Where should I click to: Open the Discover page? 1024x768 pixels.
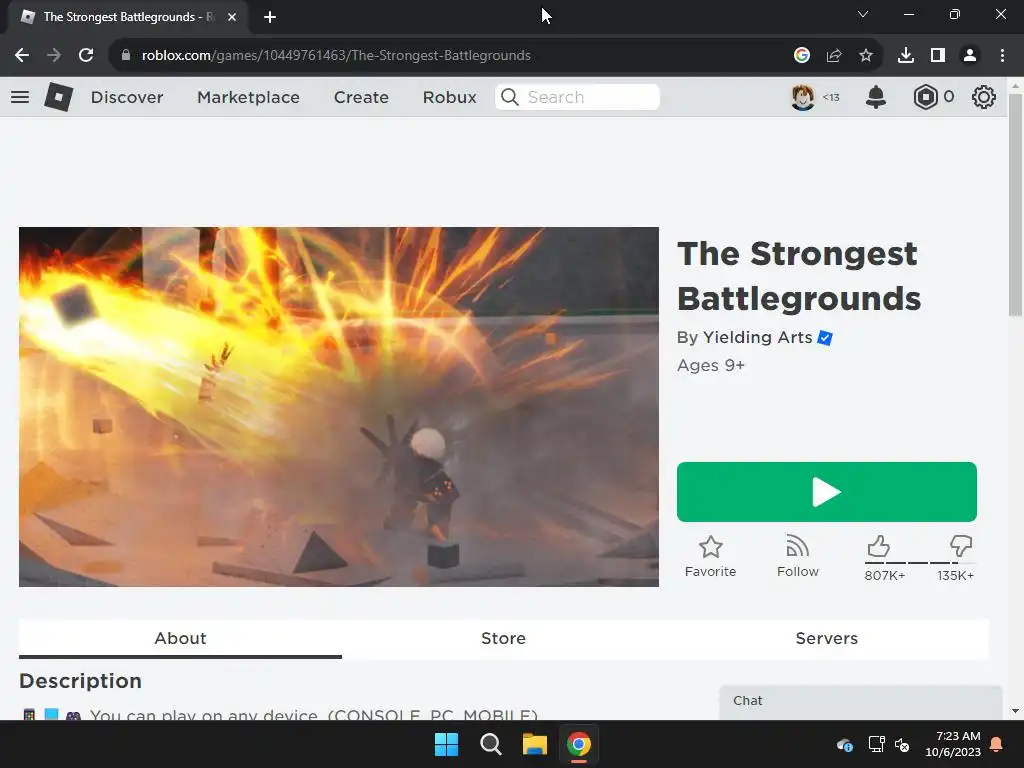[x=127, y=97]
